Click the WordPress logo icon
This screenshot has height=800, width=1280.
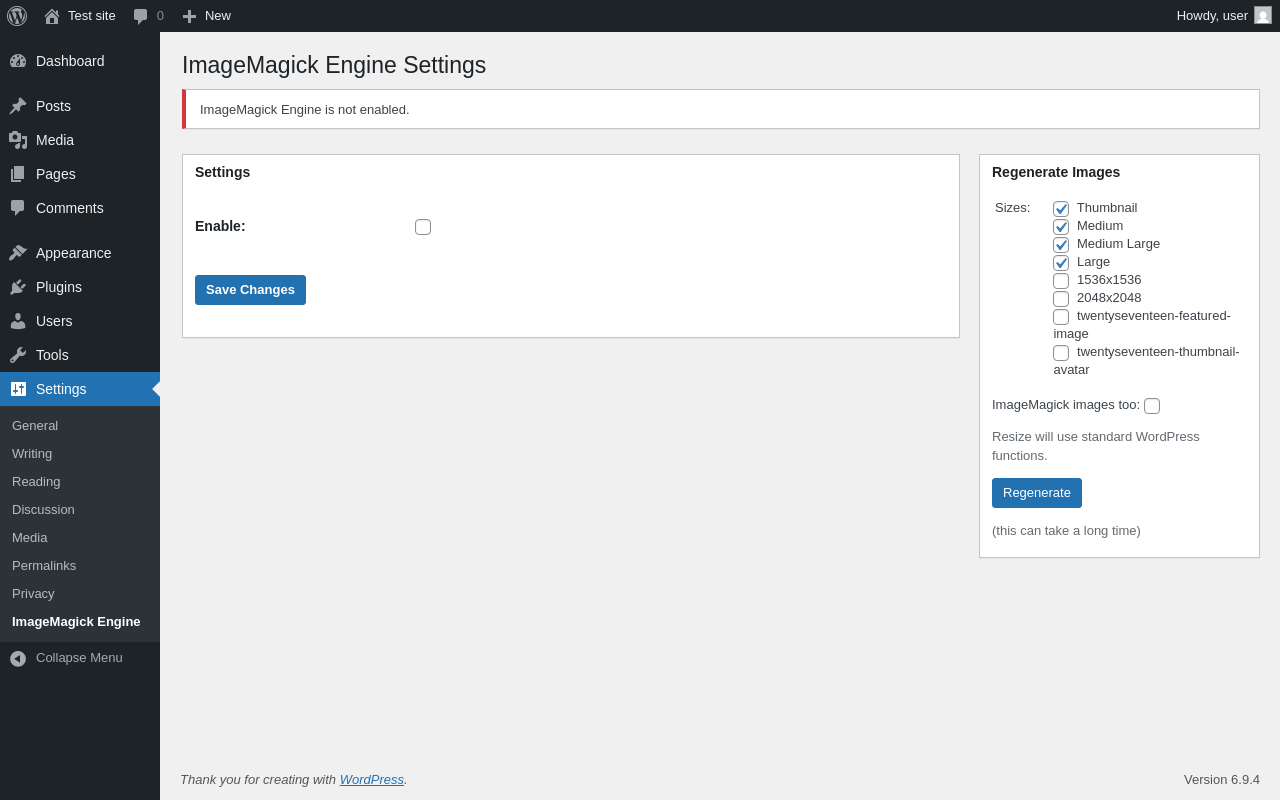click(17, 16)
